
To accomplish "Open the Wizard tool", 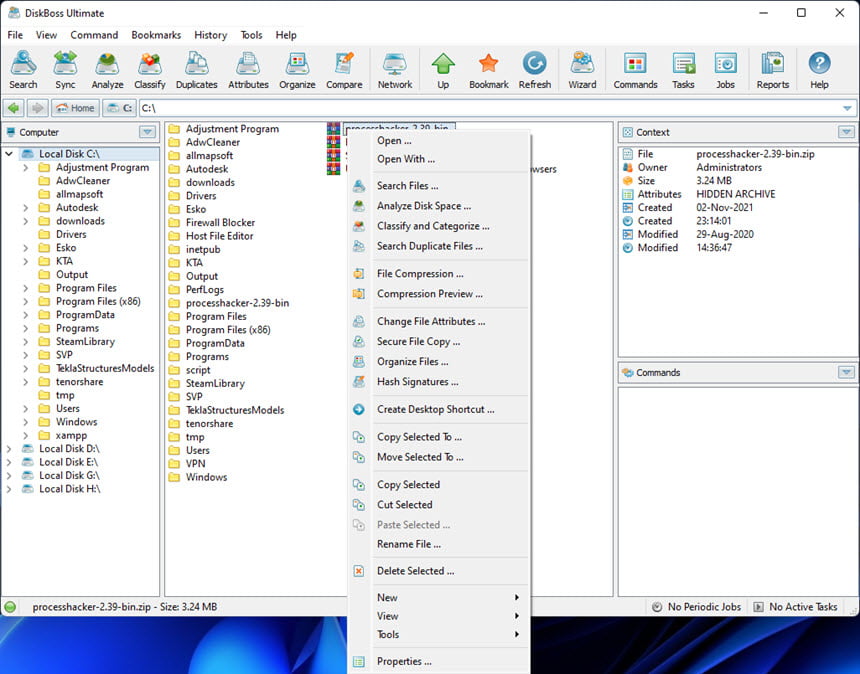I will tap(582, 69).
